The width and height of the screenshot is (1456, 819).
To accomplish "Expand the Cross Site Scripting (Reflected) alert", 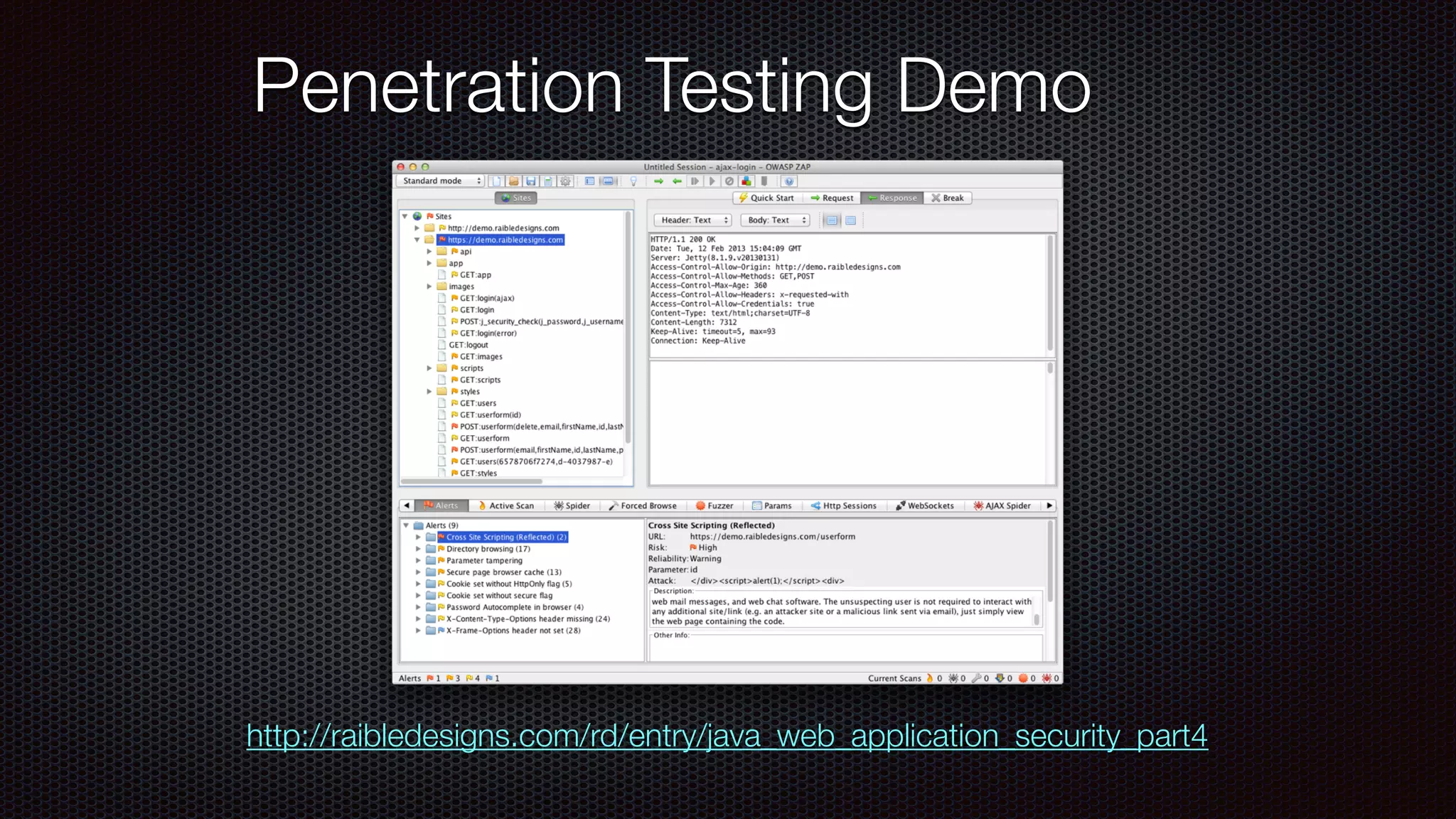I will tap(419, 537).
